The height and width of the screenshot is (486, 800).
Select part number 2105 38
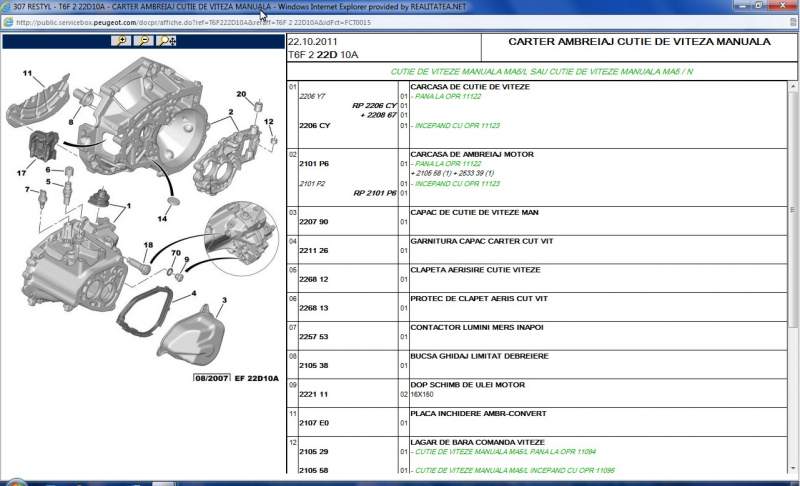[x=314, y=366]
